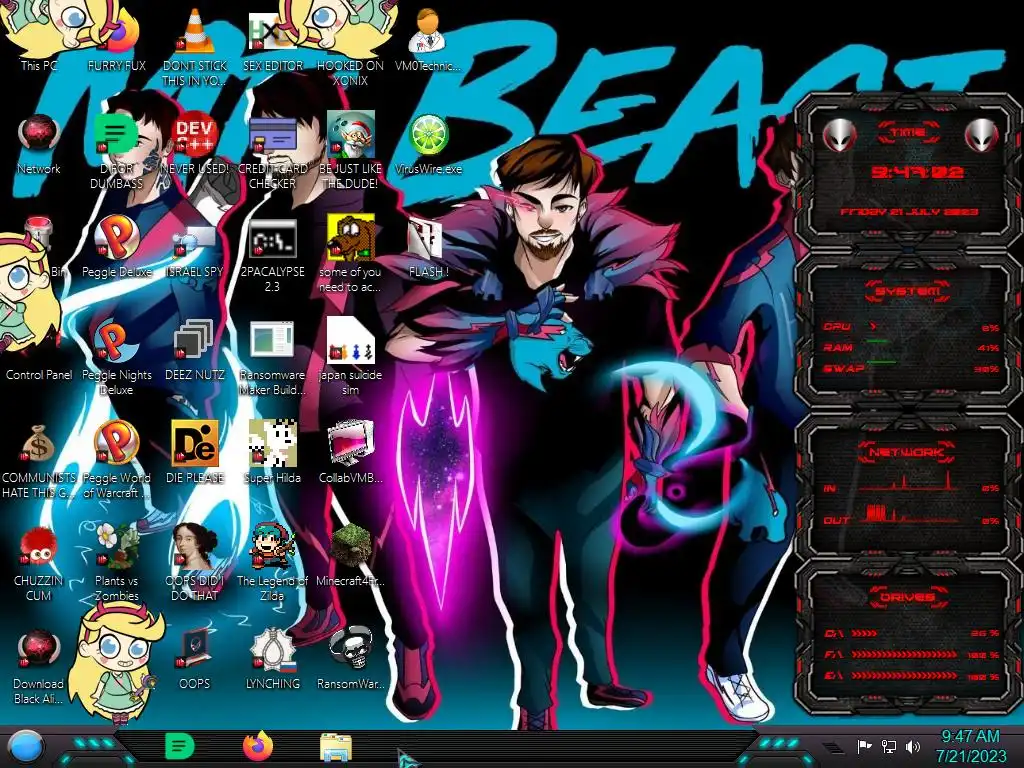Click the DRIVES header in the widget
1024x768 pixels.
pos(907,597)
